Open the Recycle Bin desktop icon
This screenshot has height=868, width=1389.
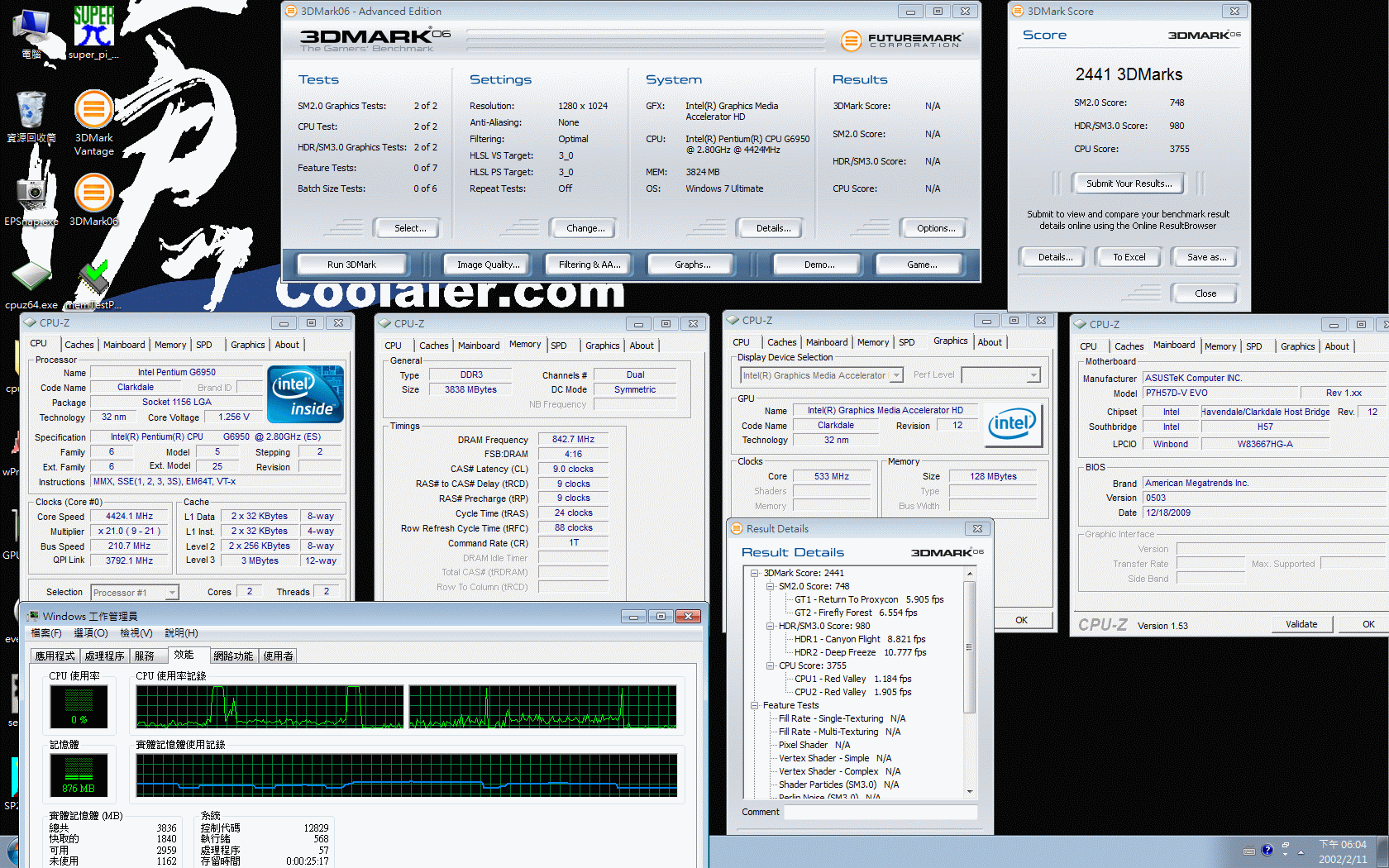click(31, 117)
